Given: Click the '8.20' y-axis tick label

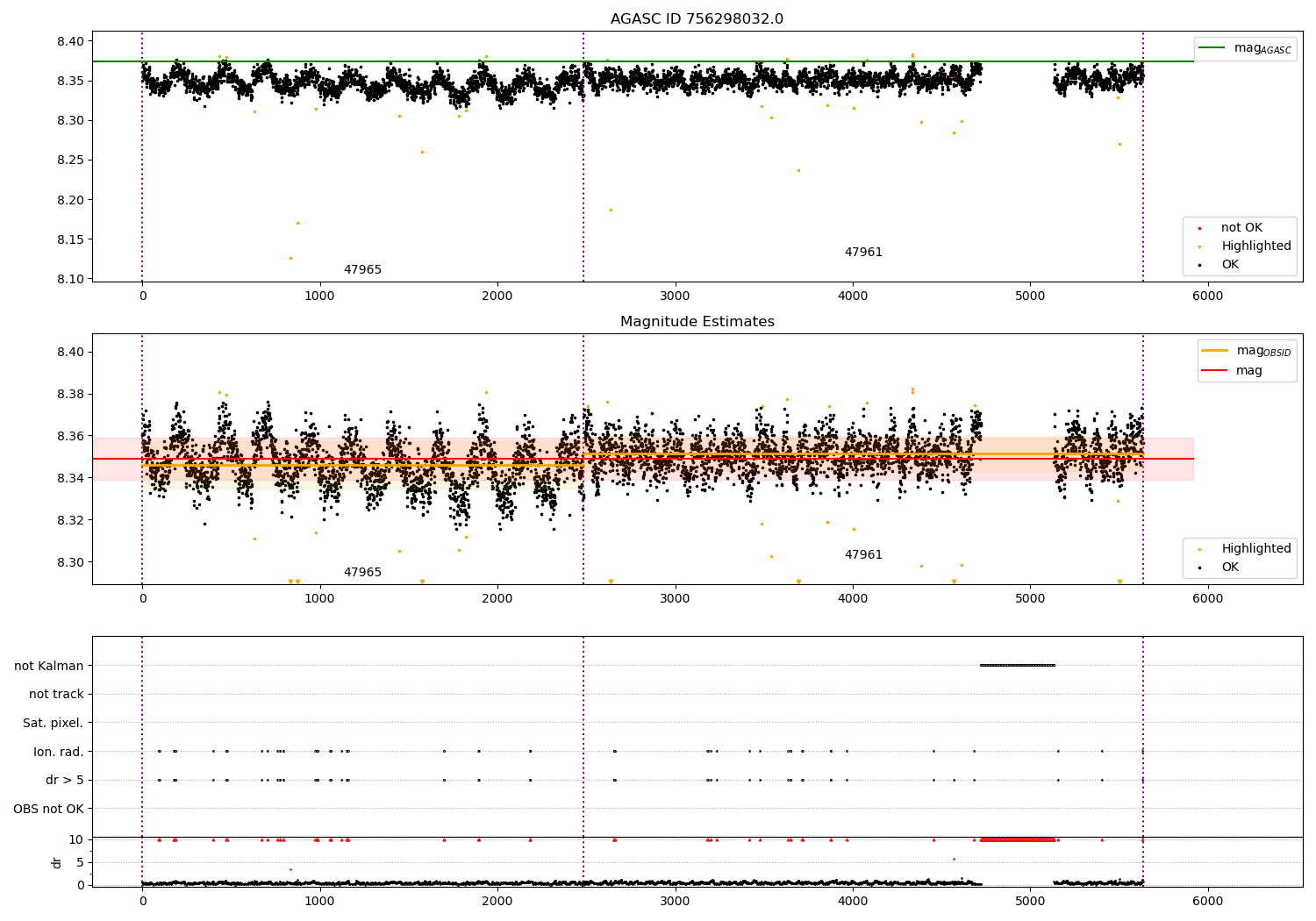Looking at the screenshot, I should coord(70,200).
